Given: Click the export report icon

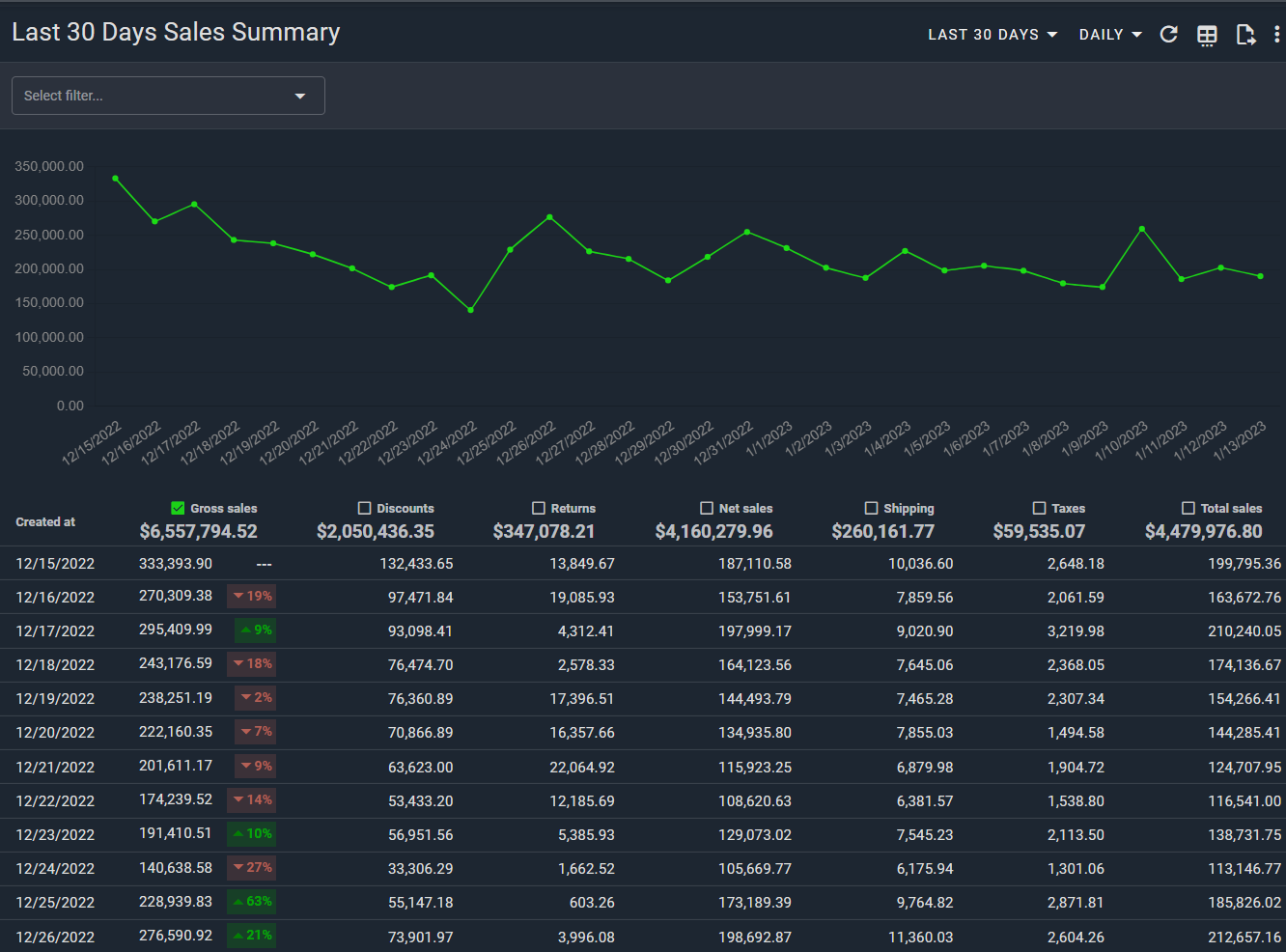Looking at the screenshot, I should tap(1245, 35).
